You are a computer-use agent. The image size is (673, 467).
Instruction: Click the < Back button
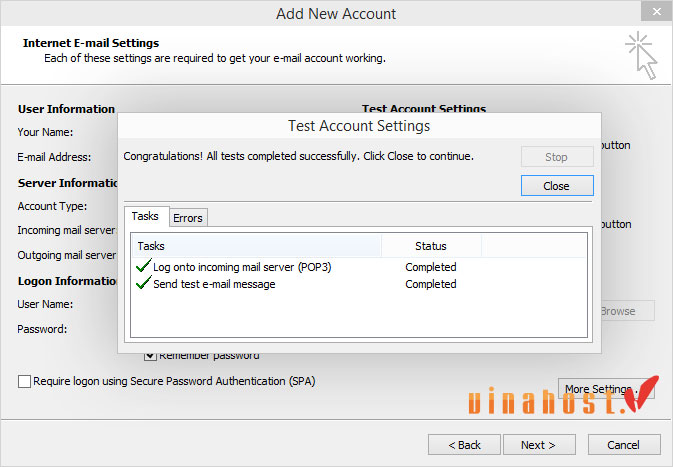[464, 445]
